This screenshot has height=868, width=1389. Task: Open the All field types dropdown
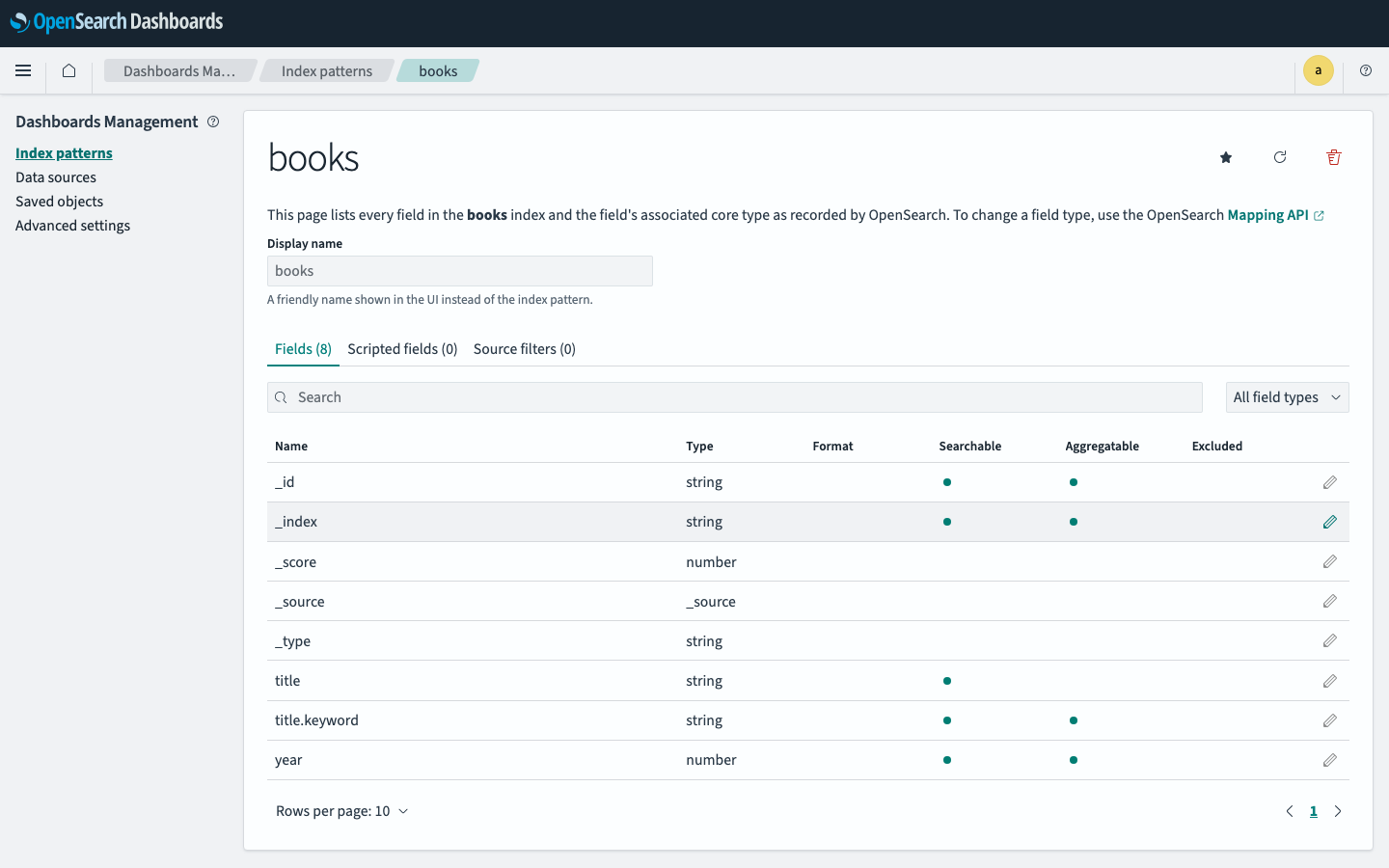[x=1287, y=397]
